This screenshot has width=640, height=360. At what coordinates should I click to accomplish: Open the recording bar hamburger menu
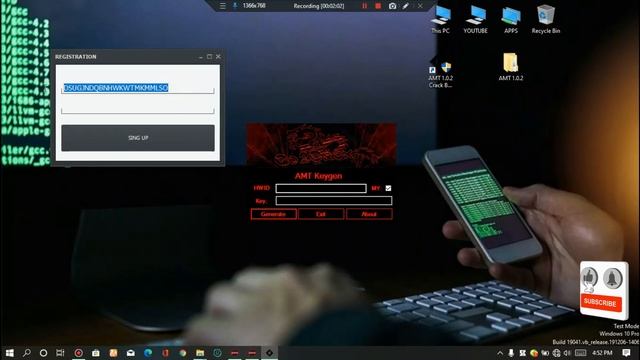click(222, 6)
